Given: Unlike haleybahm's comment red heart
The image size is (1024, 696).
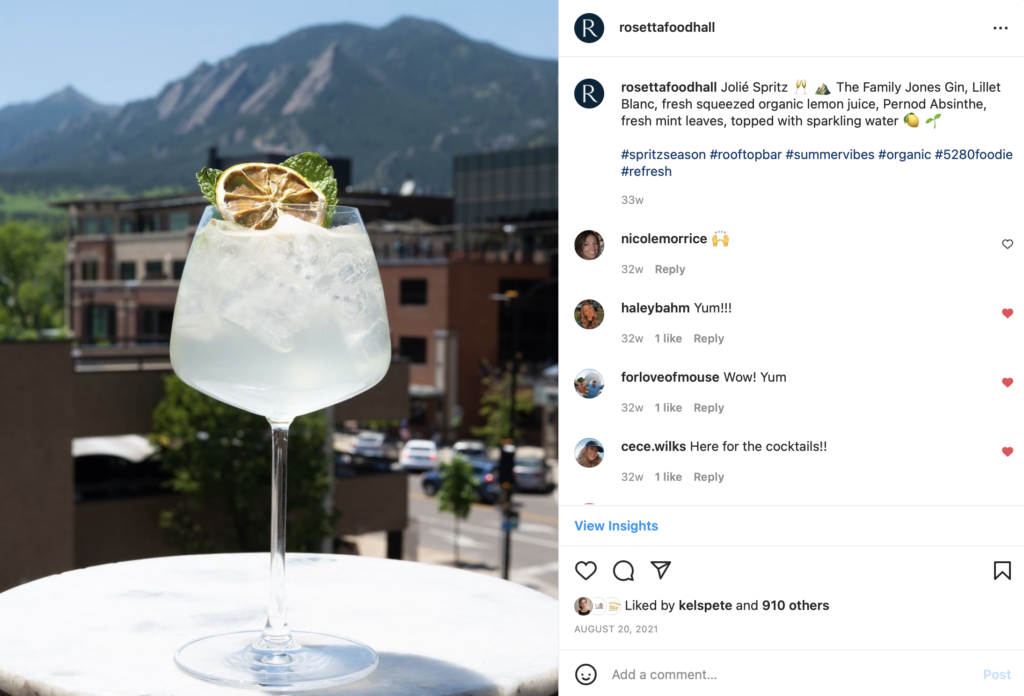Looking at the screenshot, I should click(1008, 313).
